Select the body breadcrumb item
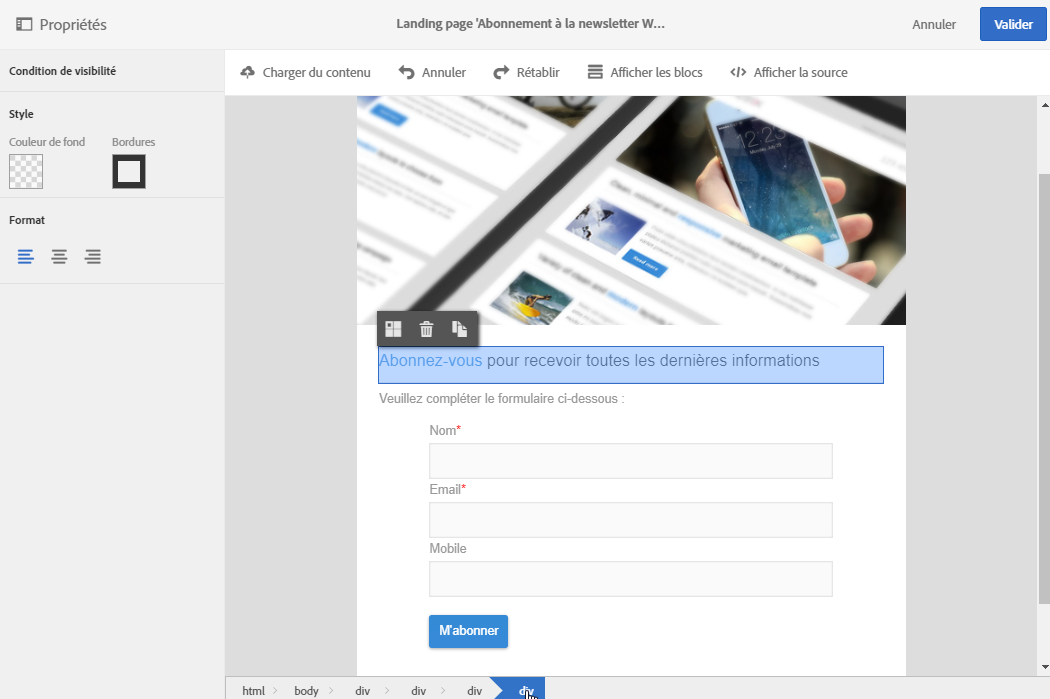Viewport: 1050px width, 699px height. [306, 690]
